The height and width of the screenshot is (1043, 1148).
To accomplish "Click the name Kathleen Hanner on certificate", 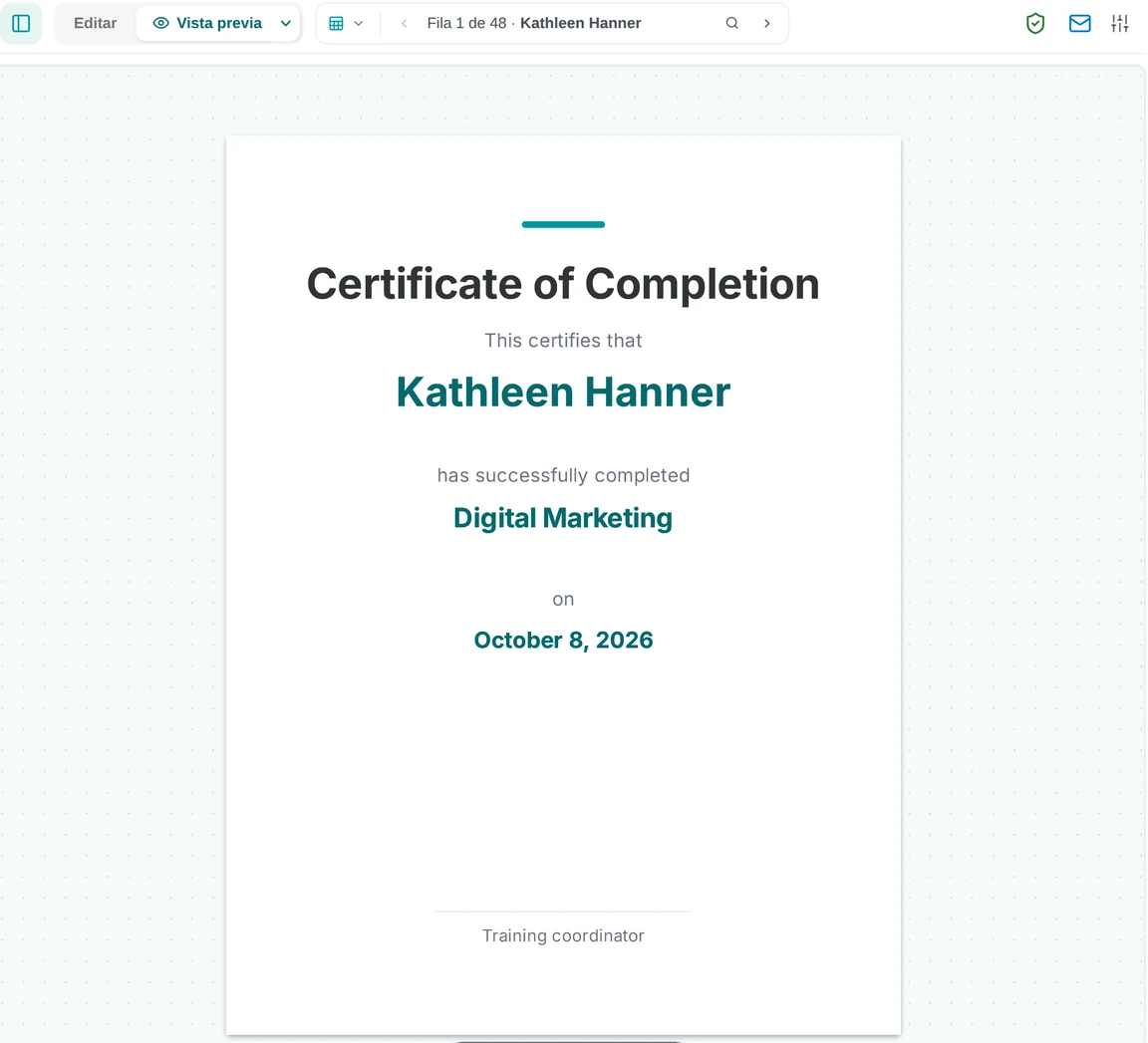I will click(563, 391).
